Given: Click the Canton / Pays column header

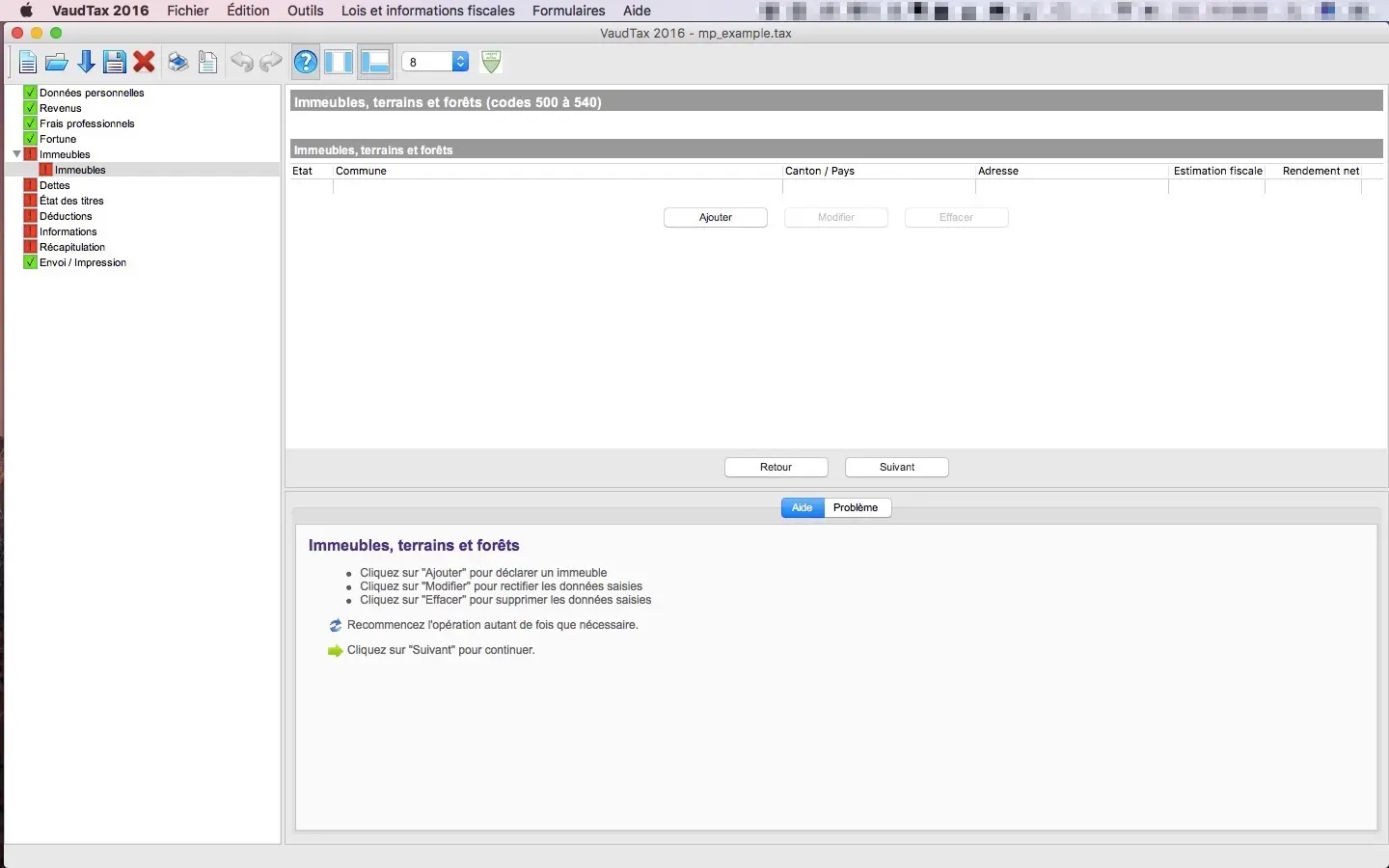Looking at the screenshot, I should point(879,171).
